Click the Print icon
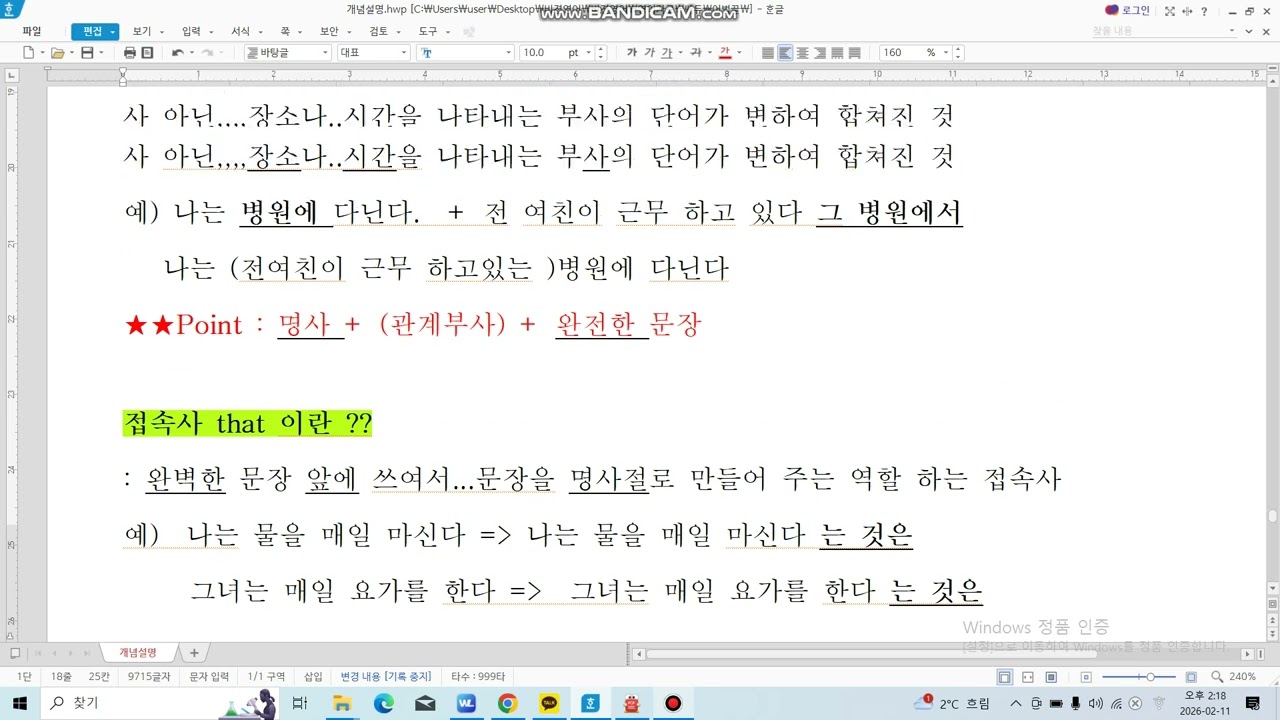 coord(129,53)
